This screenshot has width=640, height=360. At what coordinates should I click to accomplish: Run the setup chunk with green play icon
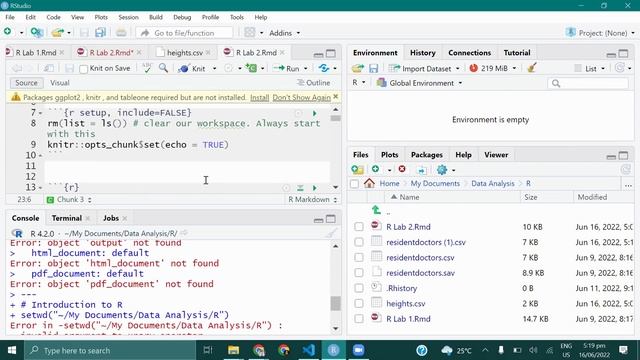[314, 113]
